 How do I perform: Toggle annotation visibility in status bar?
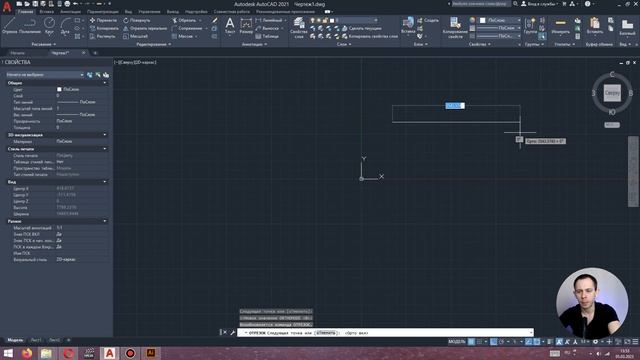click(559, 342)
